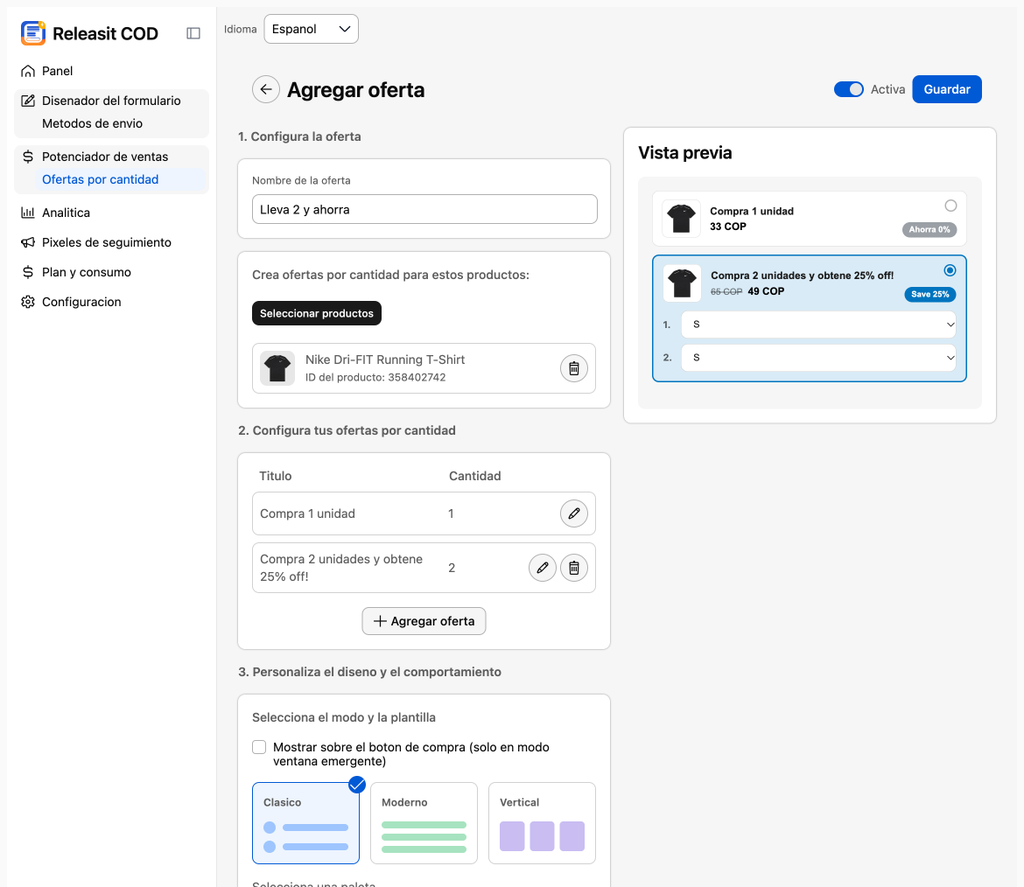
Task: Open the first size dropdown in preview
Action: [819, 325]
